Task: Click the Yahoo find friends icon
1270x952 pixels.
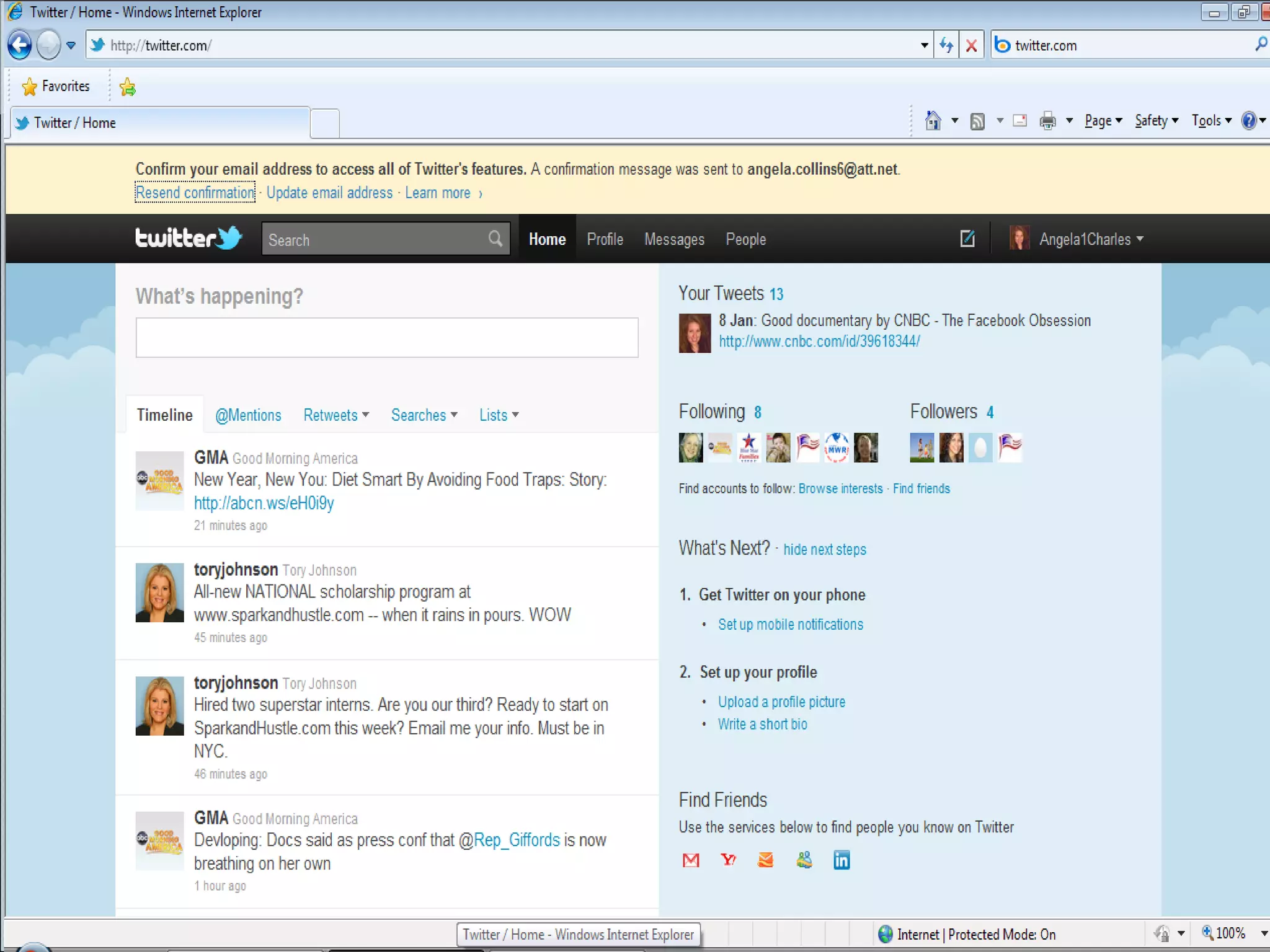Action: pyautogui.click(x=729, y=860)
